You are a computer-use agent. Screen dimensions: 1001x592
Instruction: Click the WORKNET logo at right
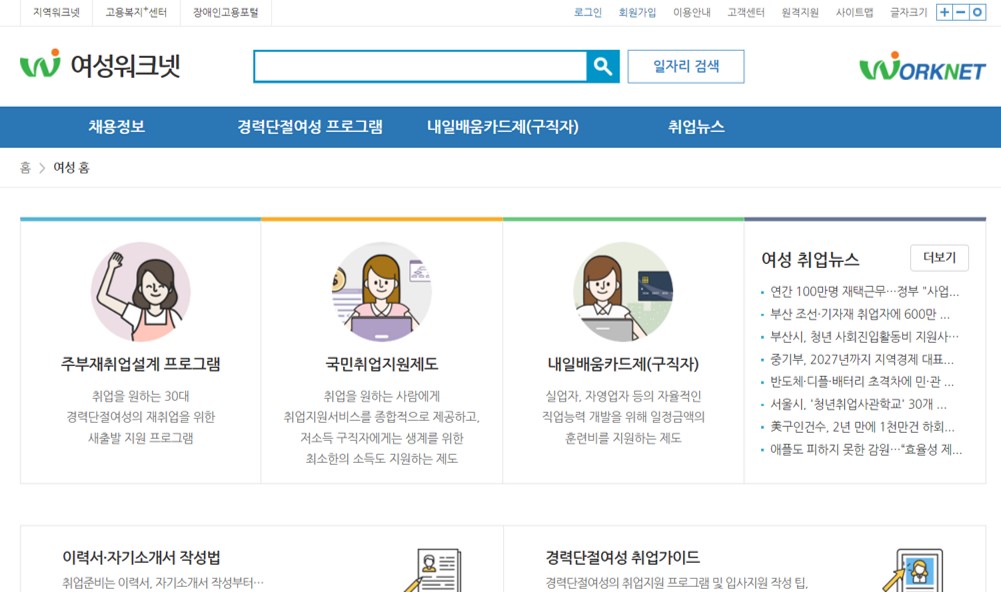(x=922, y=66)
